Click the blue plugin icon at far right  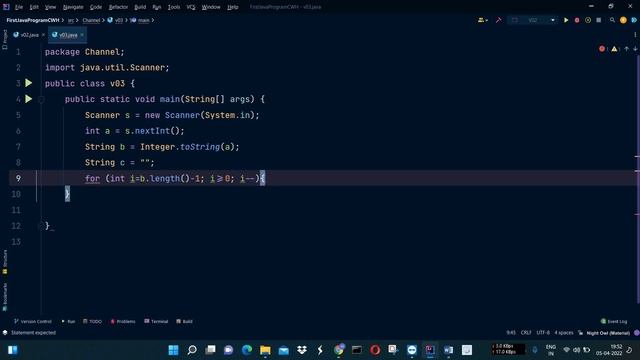(x=634, y=20)
